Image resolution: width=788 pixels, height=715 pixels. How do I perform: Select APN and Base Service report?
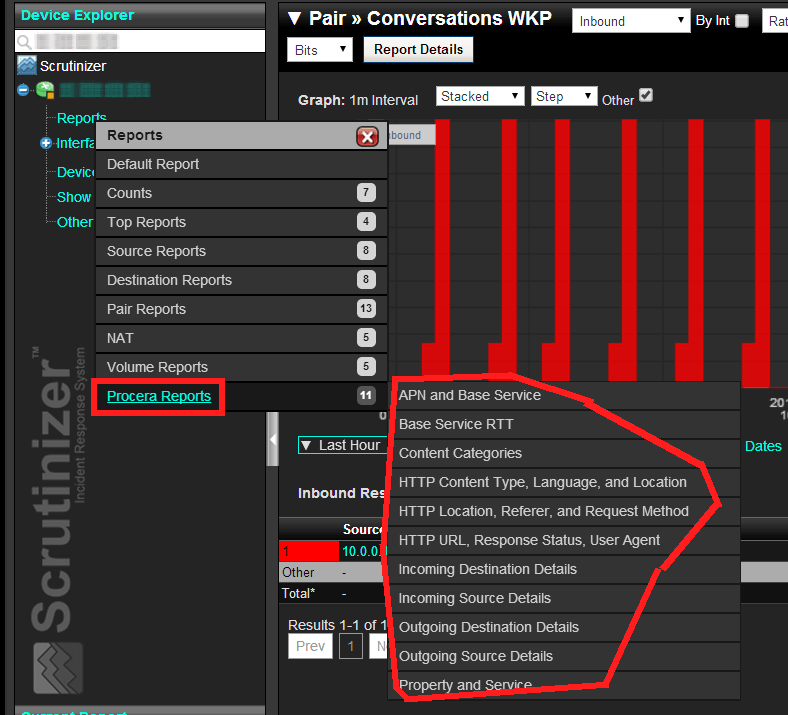(566, 395)
